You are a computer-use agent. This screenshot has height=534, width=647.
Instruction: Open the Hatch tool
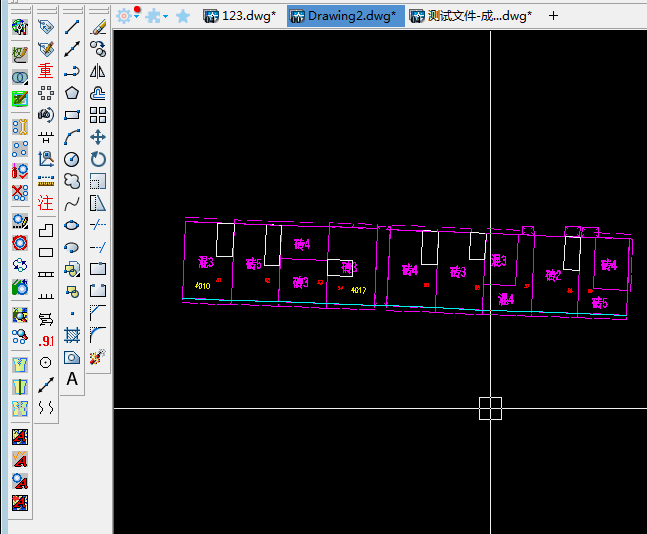point(72,336)
